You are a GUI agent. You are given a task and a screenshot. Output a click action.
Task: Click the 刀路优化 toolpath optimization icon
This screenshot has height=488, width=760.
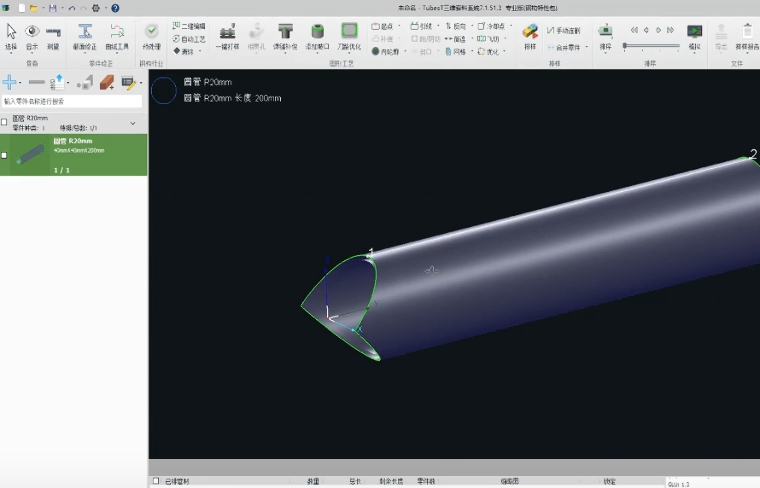pos(349,36)
